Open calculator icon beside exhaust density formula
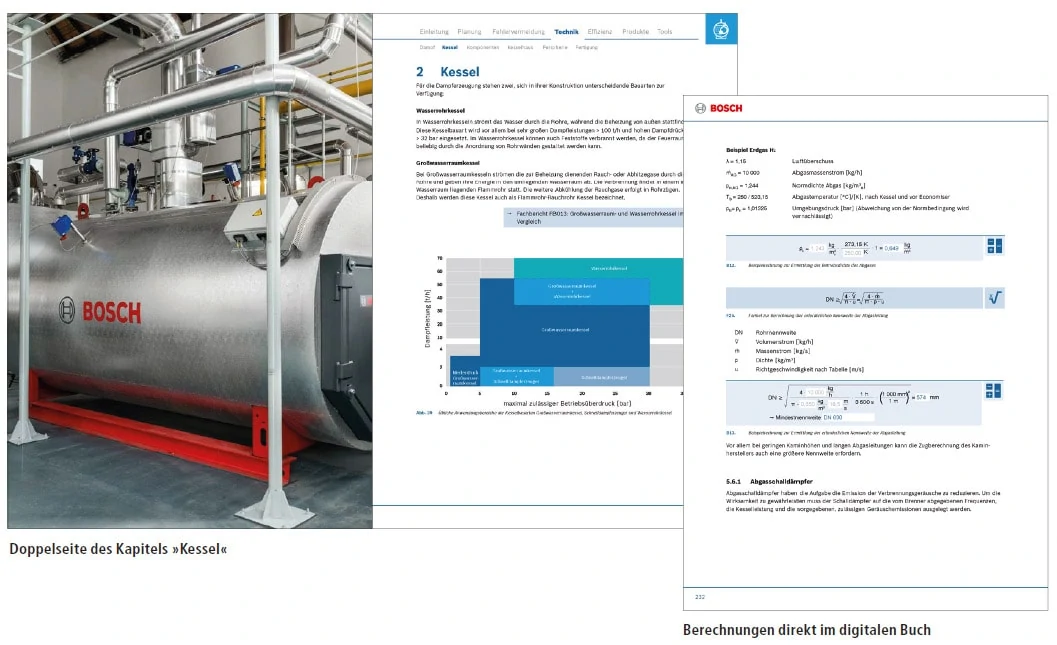The image size is (1057, 645). [994, 247]
